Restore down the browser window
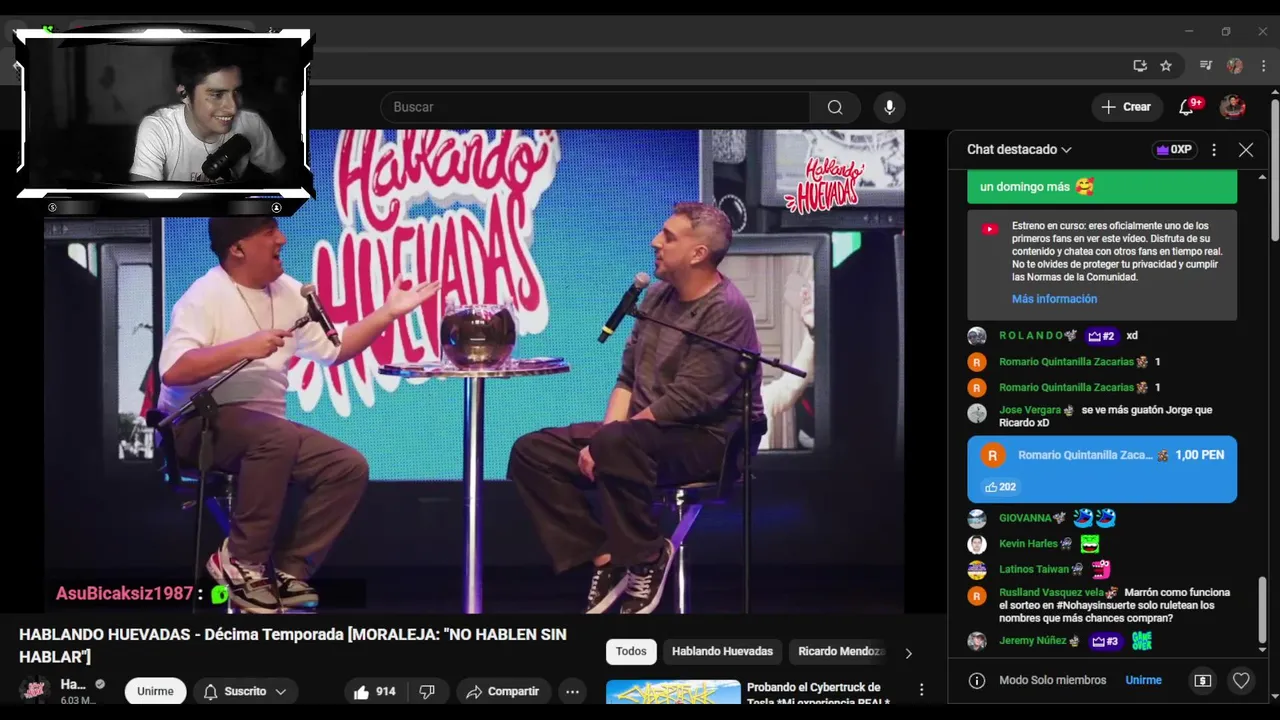 (x=1226, y=32)
